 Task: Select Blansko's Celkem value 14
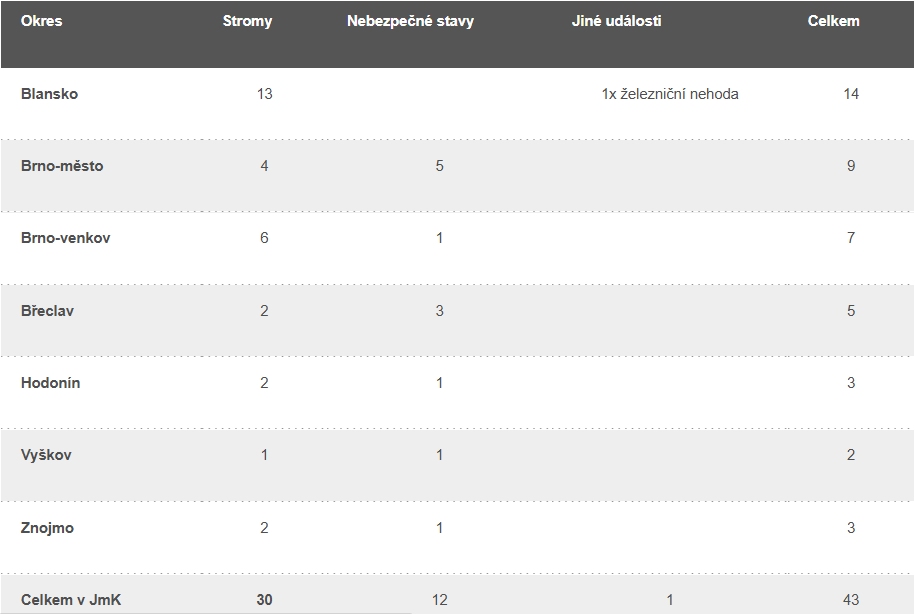(851, 94)
